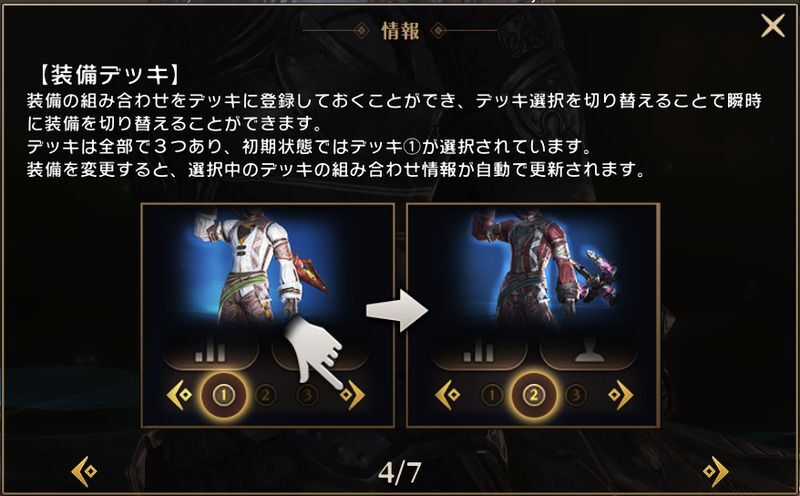Select deck 3 in right preview
The width and height of the screenshot is (800, 496).
(x=576, y=394)
